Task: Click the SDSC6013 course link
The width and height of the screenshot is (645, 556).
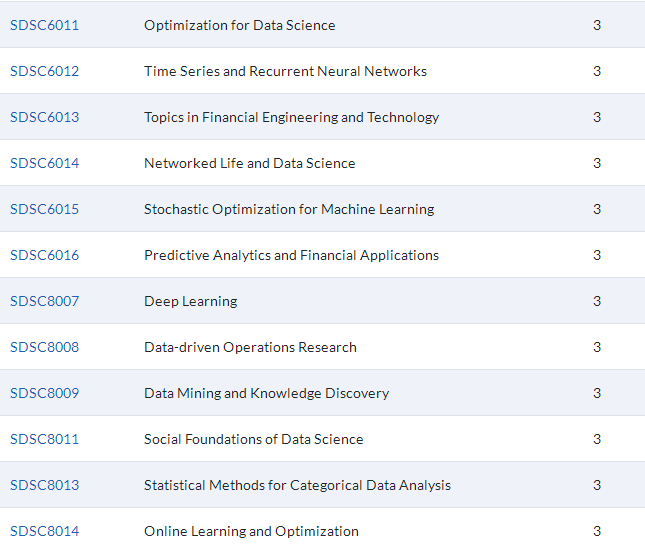Action: (44, 117)
